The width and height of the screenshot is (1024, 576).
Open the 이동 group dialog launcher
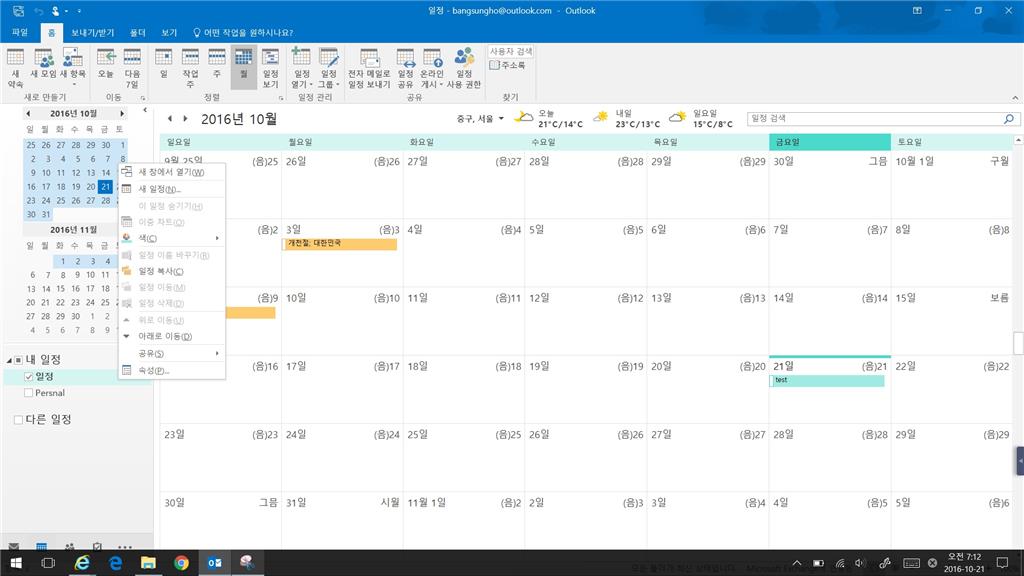pyautogui.click(x=142, y=98)
